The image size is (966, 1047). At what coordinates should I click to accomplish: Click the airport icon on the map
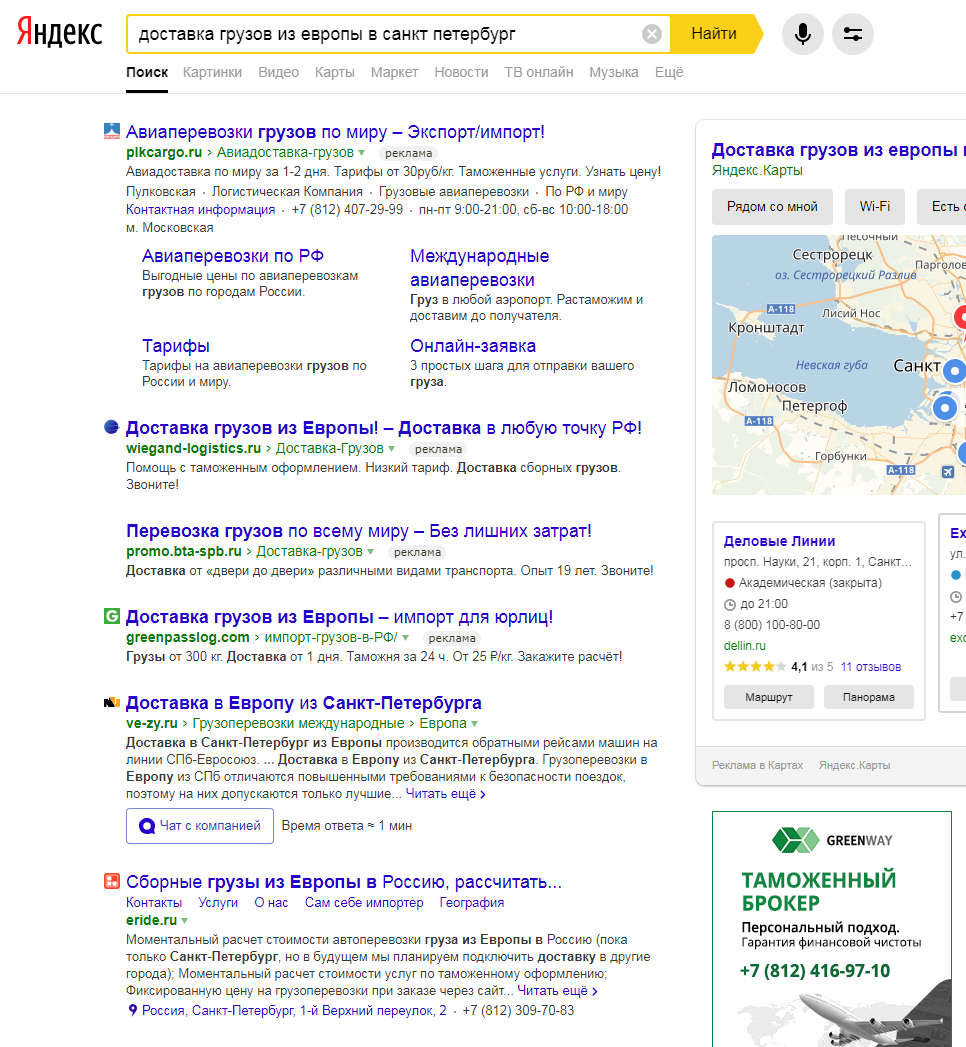(x=948, y=472)
